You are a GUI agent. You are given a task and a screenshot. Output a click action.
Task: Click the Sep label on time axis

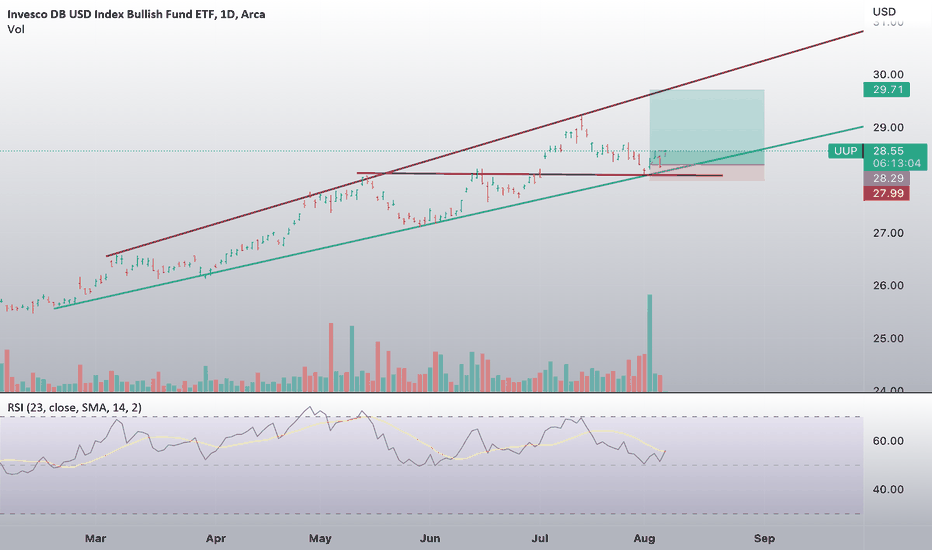tap(764, 538)
